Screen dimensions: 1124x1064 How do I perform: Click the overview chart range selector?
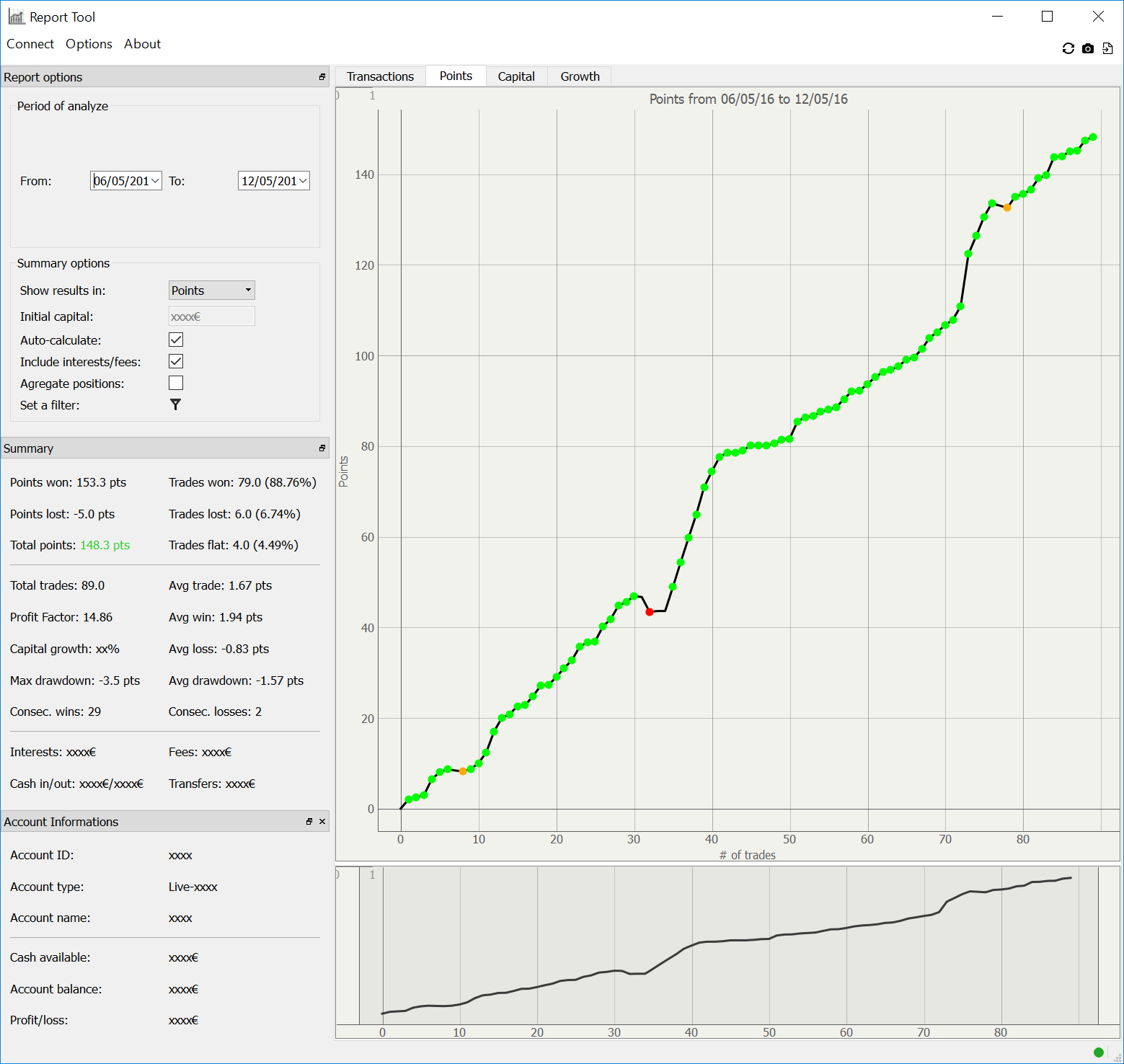(x=730, y=945)
